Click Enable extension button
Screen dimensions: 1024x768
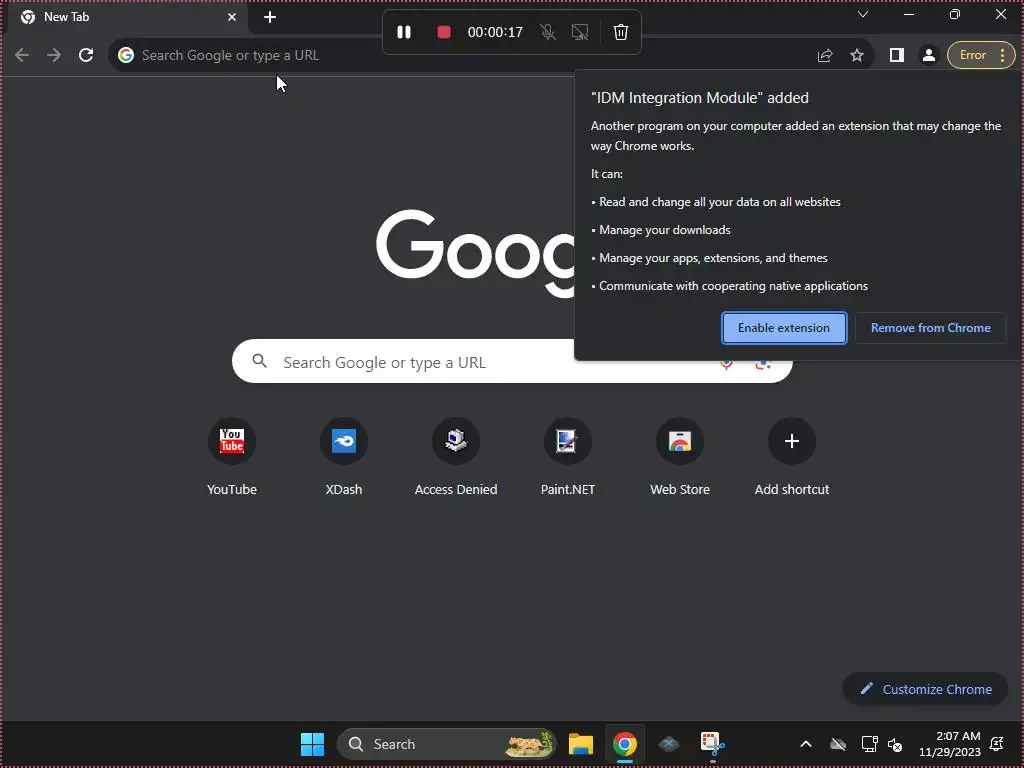(x=784, y=328)
